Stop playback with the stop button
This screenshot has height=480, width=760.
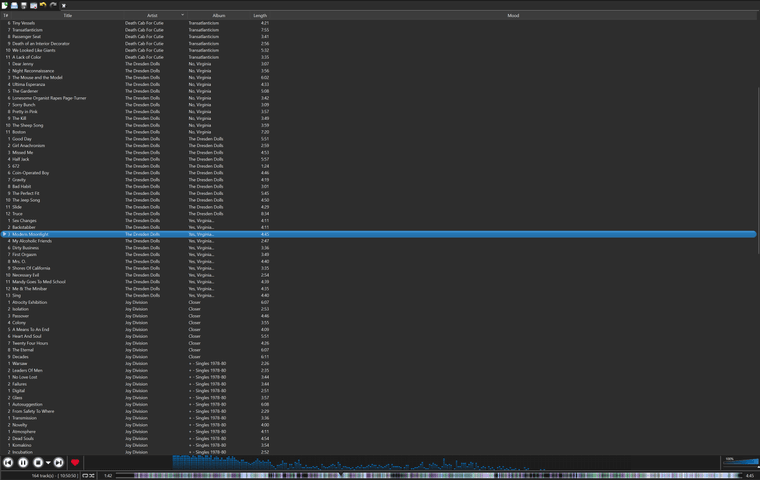click(x=38, y=463)
